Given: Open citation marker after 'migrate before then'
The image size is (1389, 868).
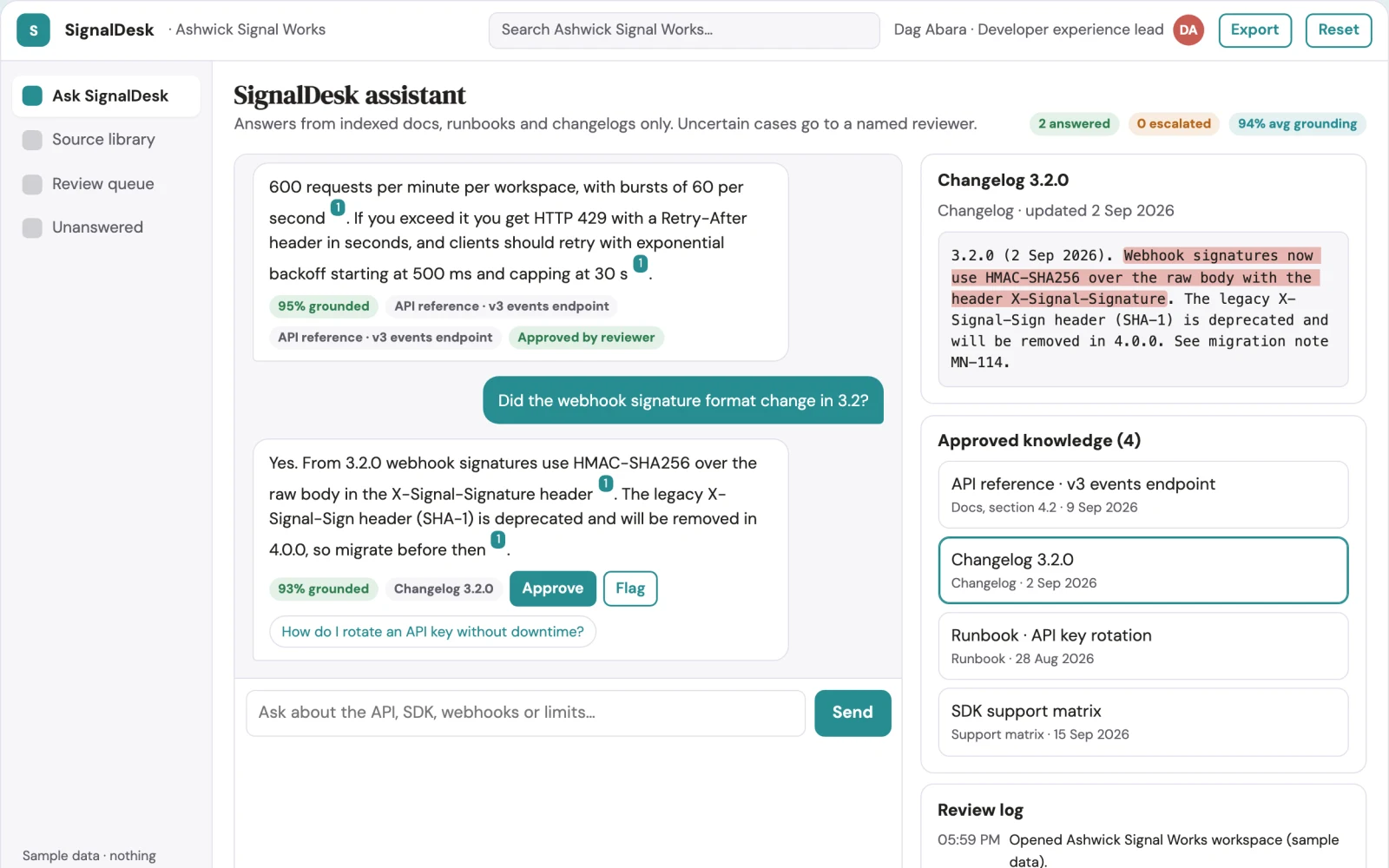Looking at the screenshot, I should pos(498,539).
